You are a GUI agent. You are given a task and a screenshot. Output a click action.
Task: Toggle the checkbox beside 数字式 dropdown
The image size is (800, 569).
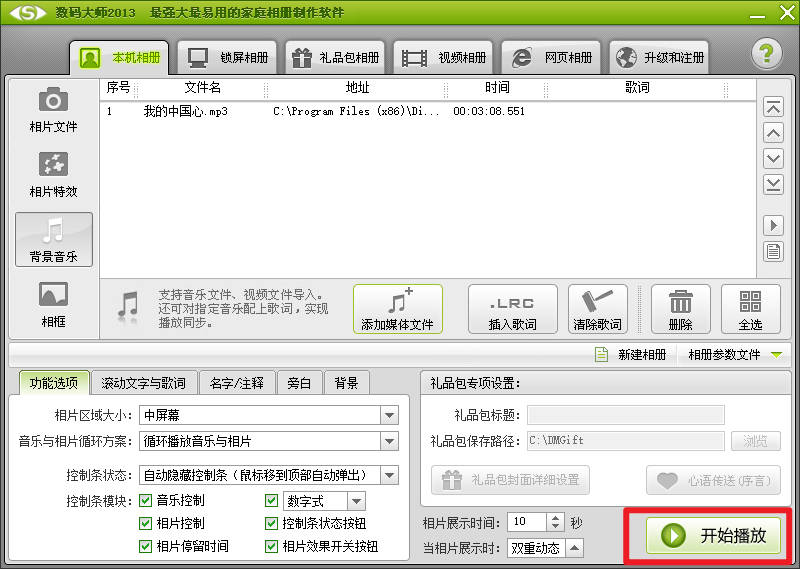(271, 501)
